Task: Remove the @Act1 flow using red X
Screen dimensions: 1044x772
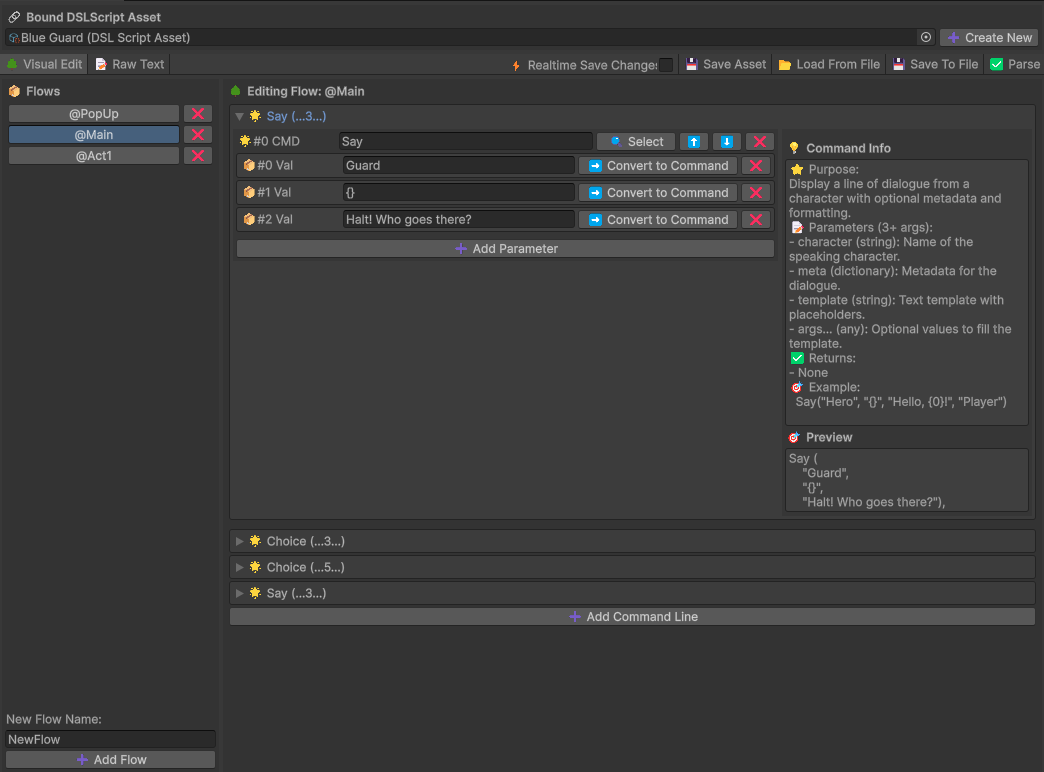Action: (198, 156)
